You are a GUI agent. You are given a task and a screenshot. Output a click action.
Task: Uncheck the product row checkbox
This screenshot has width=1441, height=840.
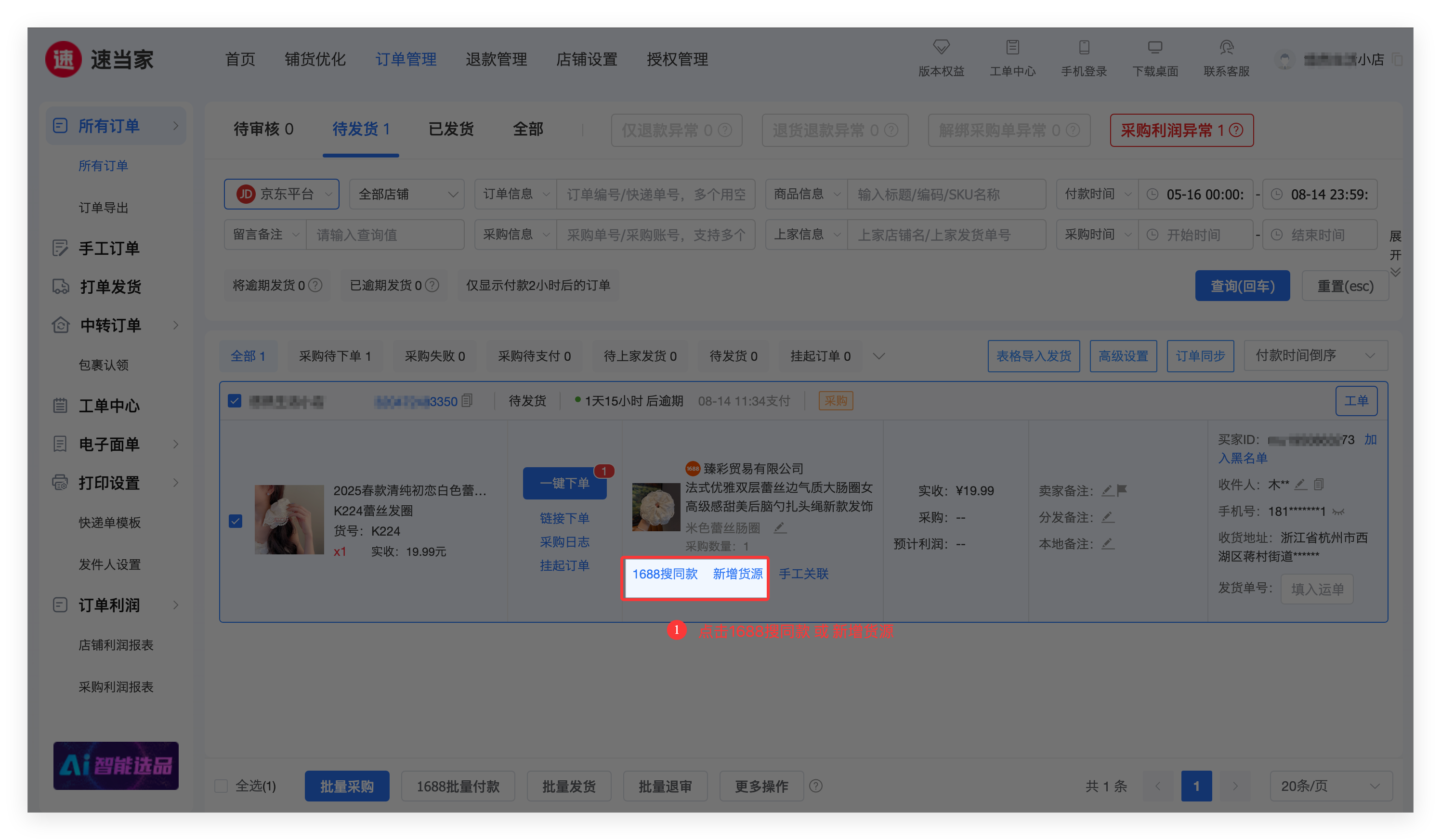click(x=236, y=521)
